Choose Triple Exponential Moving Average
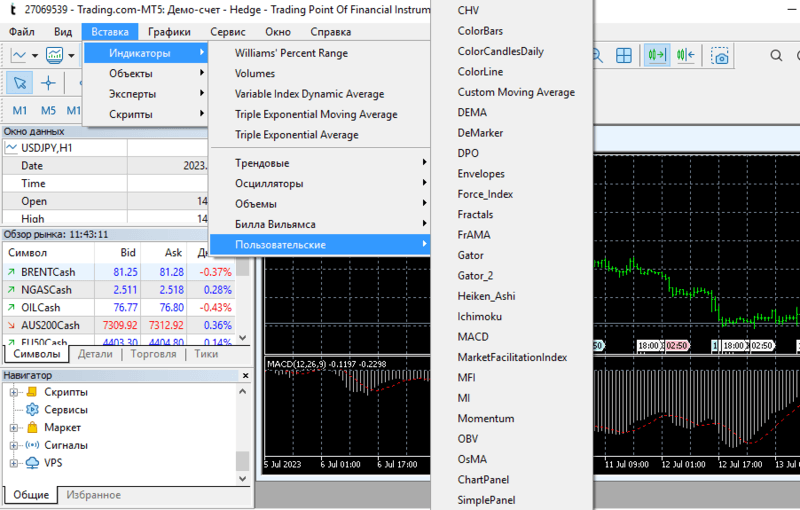Screen dimensions: 800x510 tap(320, 114)
